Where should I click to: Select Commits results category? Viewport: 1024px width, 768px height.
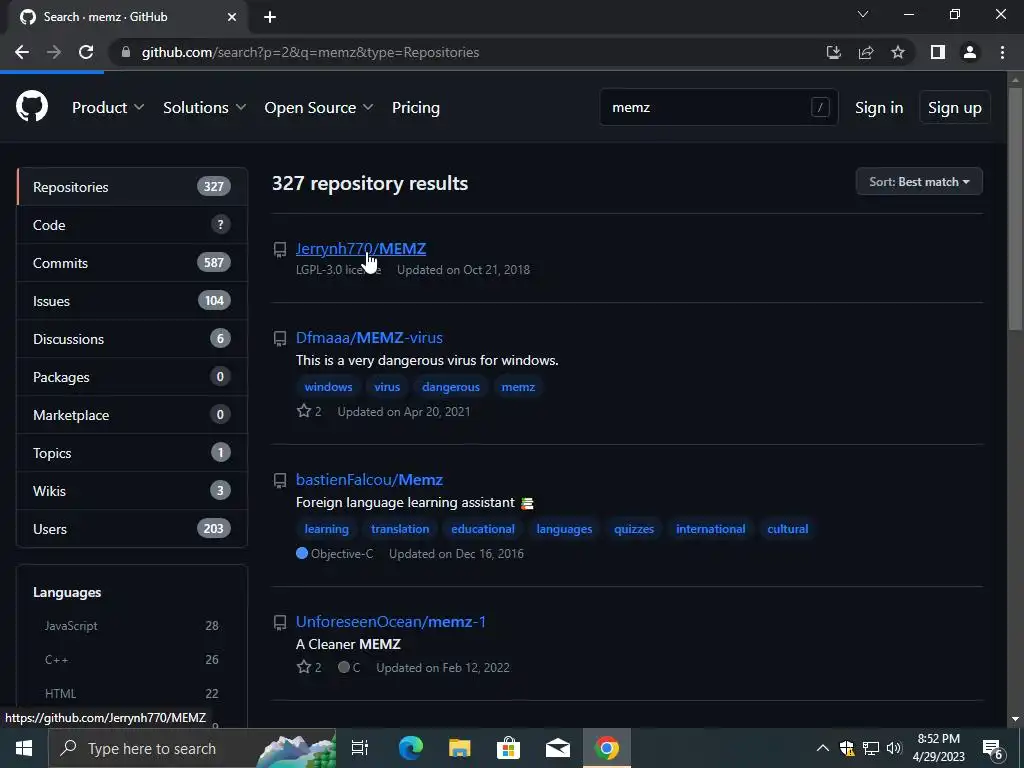pyautogui.click(x=132, y=263)
